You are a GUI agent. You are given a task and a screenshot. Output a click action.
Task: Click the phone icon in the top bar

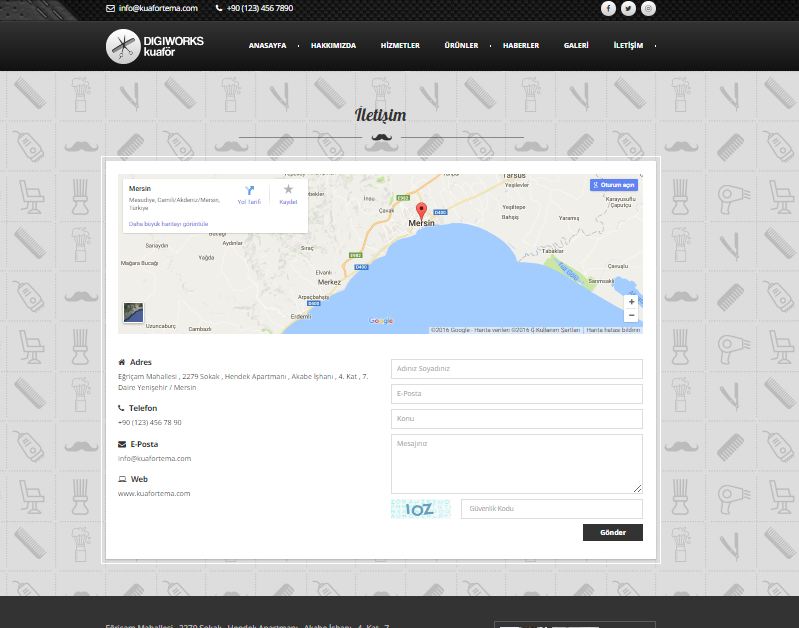219,8
